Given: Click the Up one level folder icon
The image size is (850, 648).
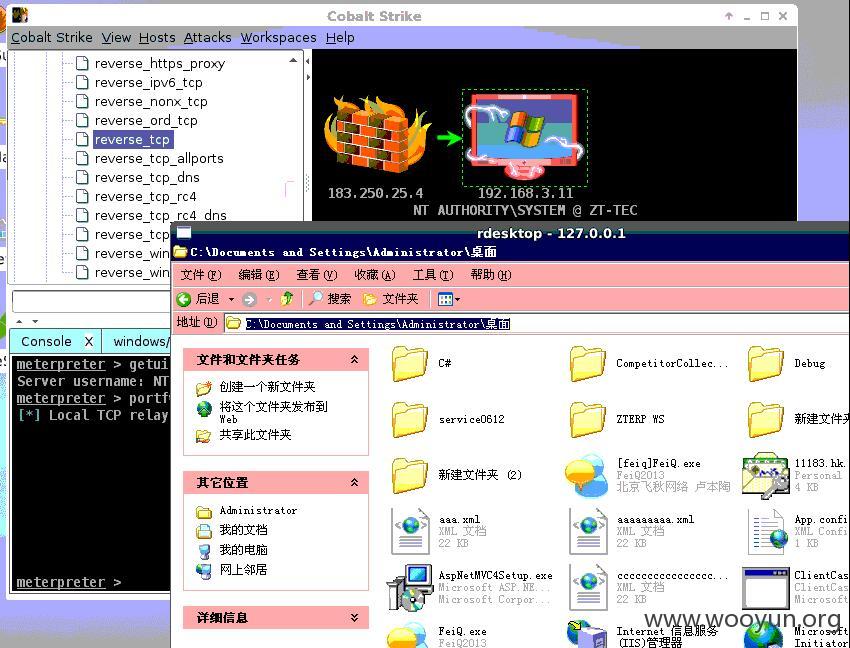Looking at the screenshot, I should click(x=287, y=298).
